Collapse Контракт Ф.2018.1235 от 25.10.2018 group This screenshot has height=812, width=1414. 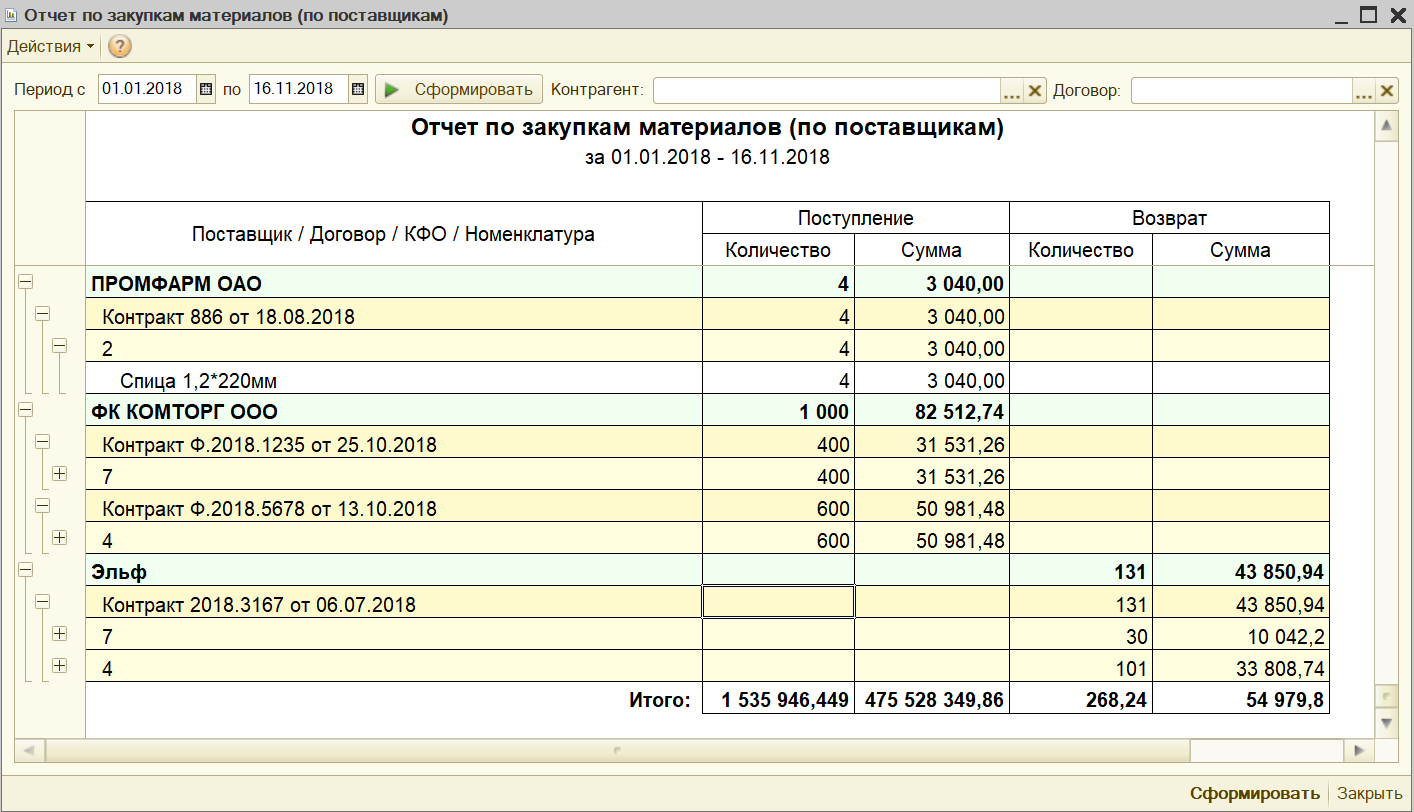click(42, 442)
